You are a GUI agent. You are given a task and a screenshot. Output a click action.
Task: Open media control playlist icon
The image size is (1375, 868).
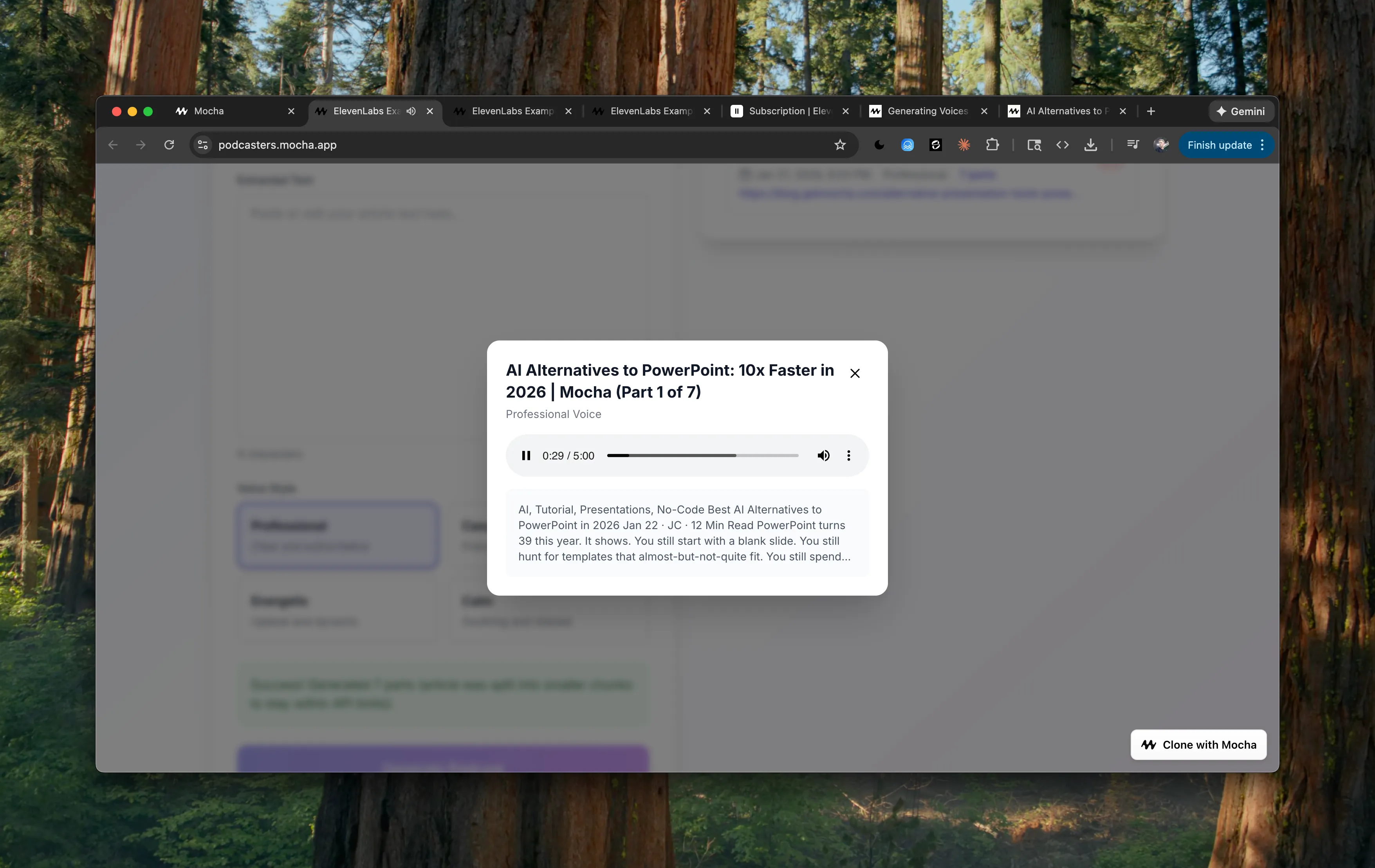(x=1133, y=145)
